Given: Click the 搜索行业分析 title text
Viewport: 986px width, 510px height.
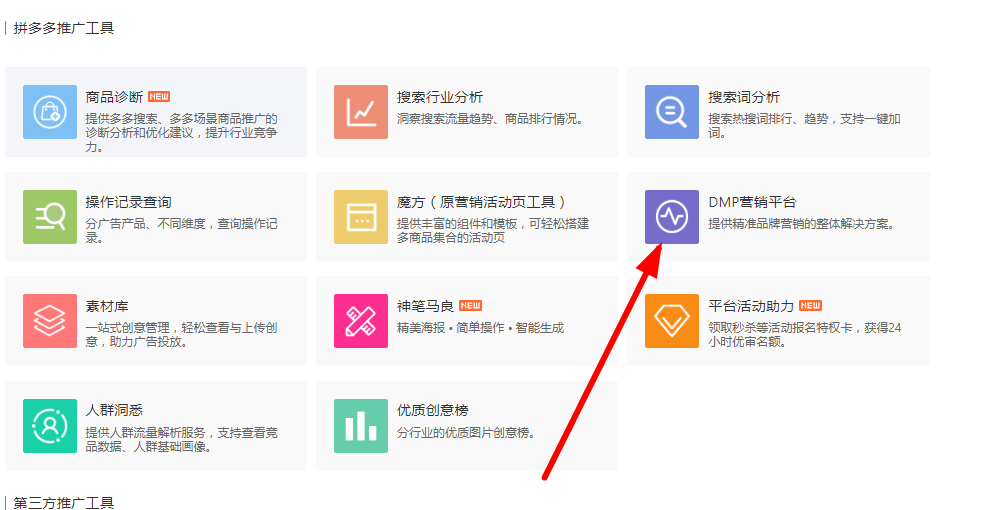Looking at the screenshot, I should tap(440, 97).
